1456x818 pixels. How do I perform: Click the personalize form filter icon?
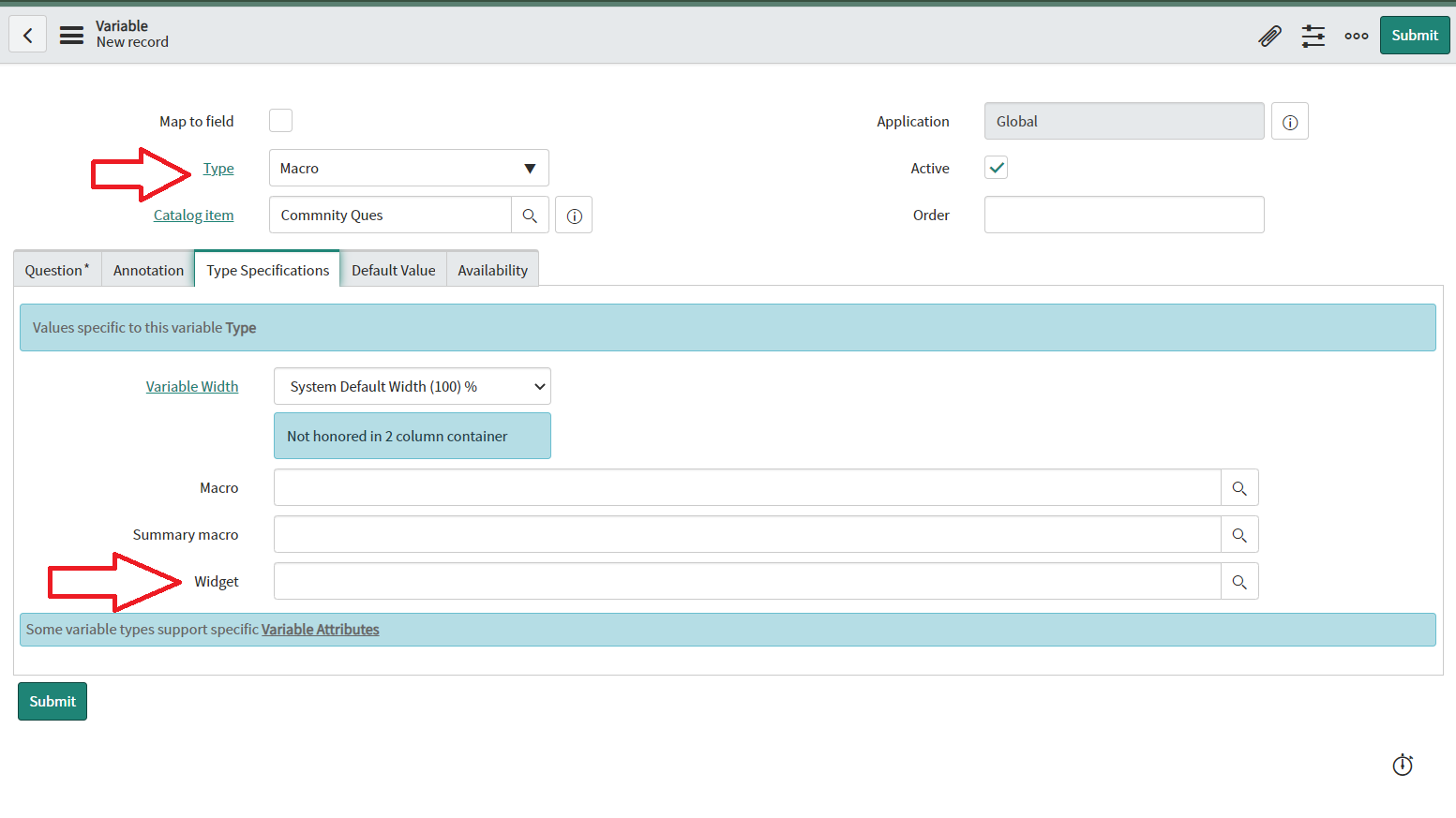point(1313,35)
